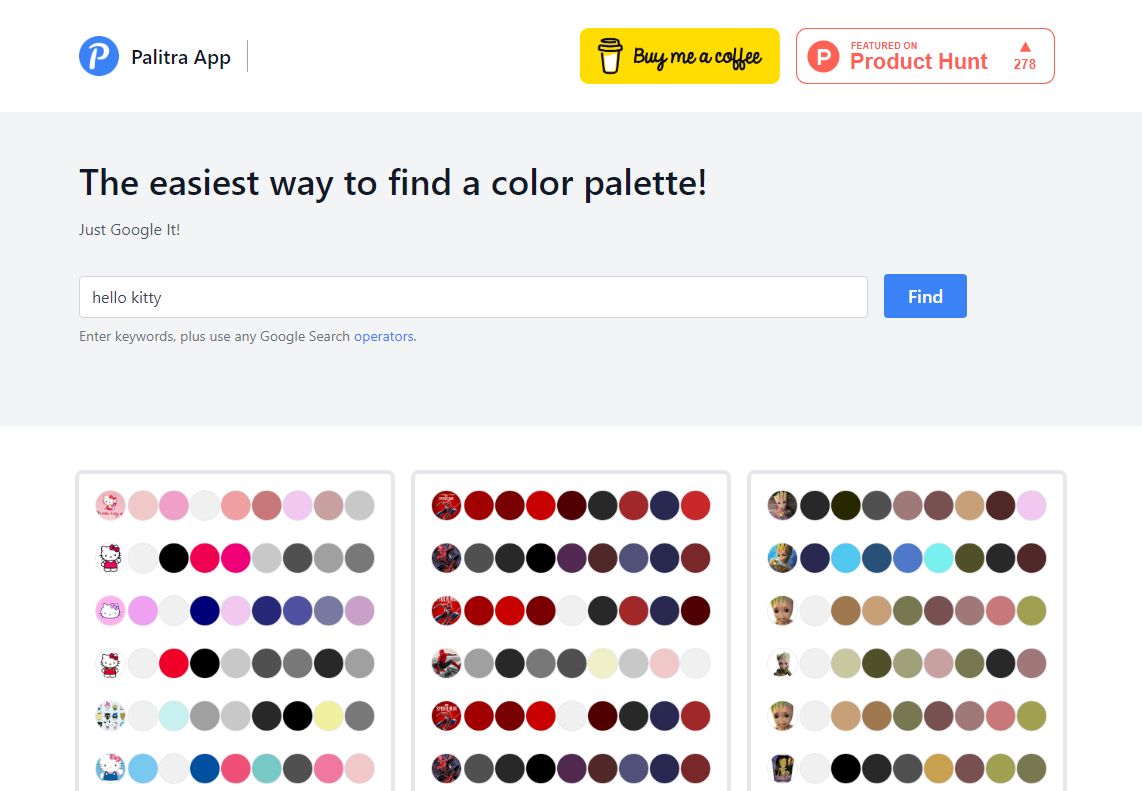
Task: Open the Hello Kitty thumbnail with red bow in second row
Action: pyautogui.click(x=111, y=558)
